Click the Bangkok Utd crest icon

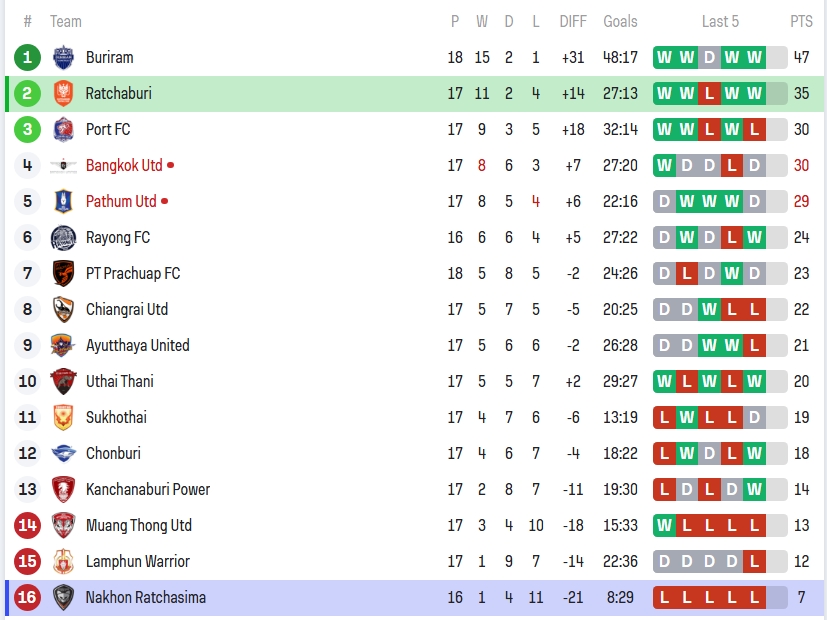click(x=63, y=165)
